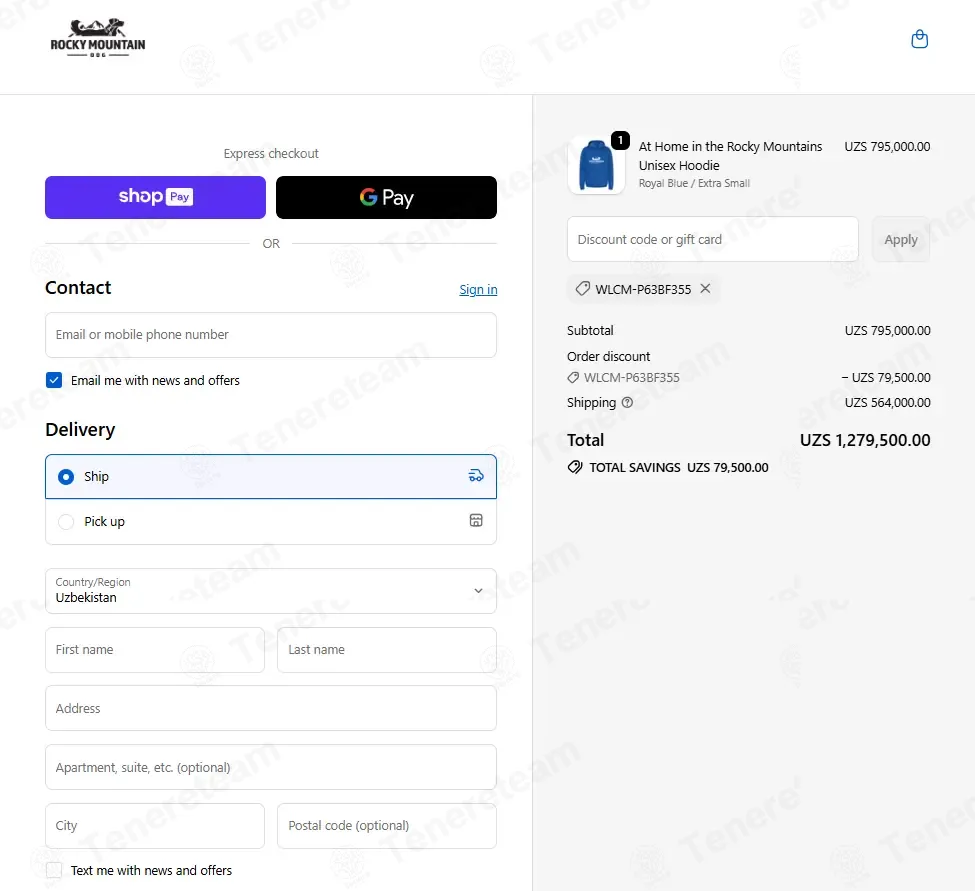This screenshot has height=891, width=975.
Task: Click the blue hoodie product thumbnail
Action: pyautogui.click(x=596, y=165)
